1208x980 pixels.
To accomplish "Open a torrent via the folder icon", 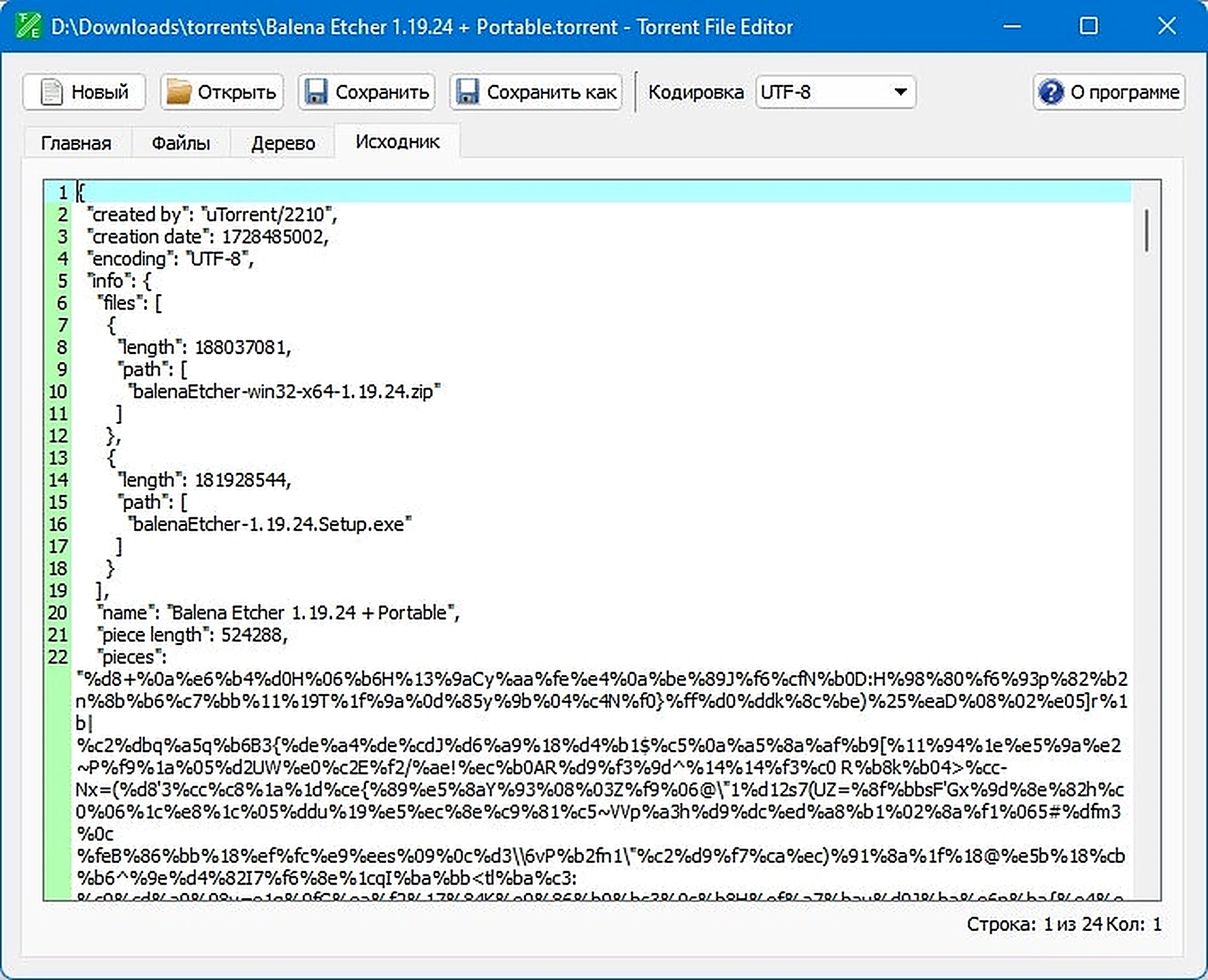I will tap(180, 92).
